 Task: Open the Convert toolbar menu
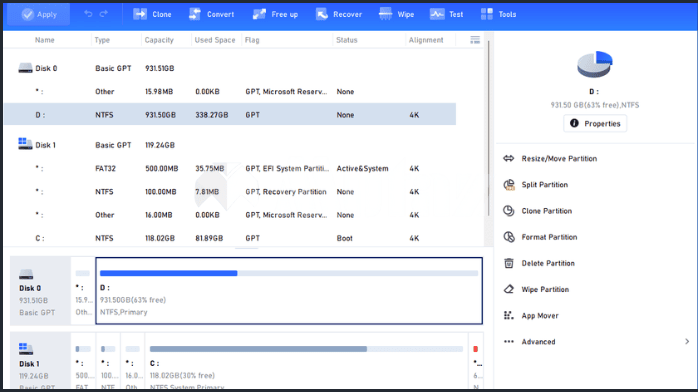[211, 14]
